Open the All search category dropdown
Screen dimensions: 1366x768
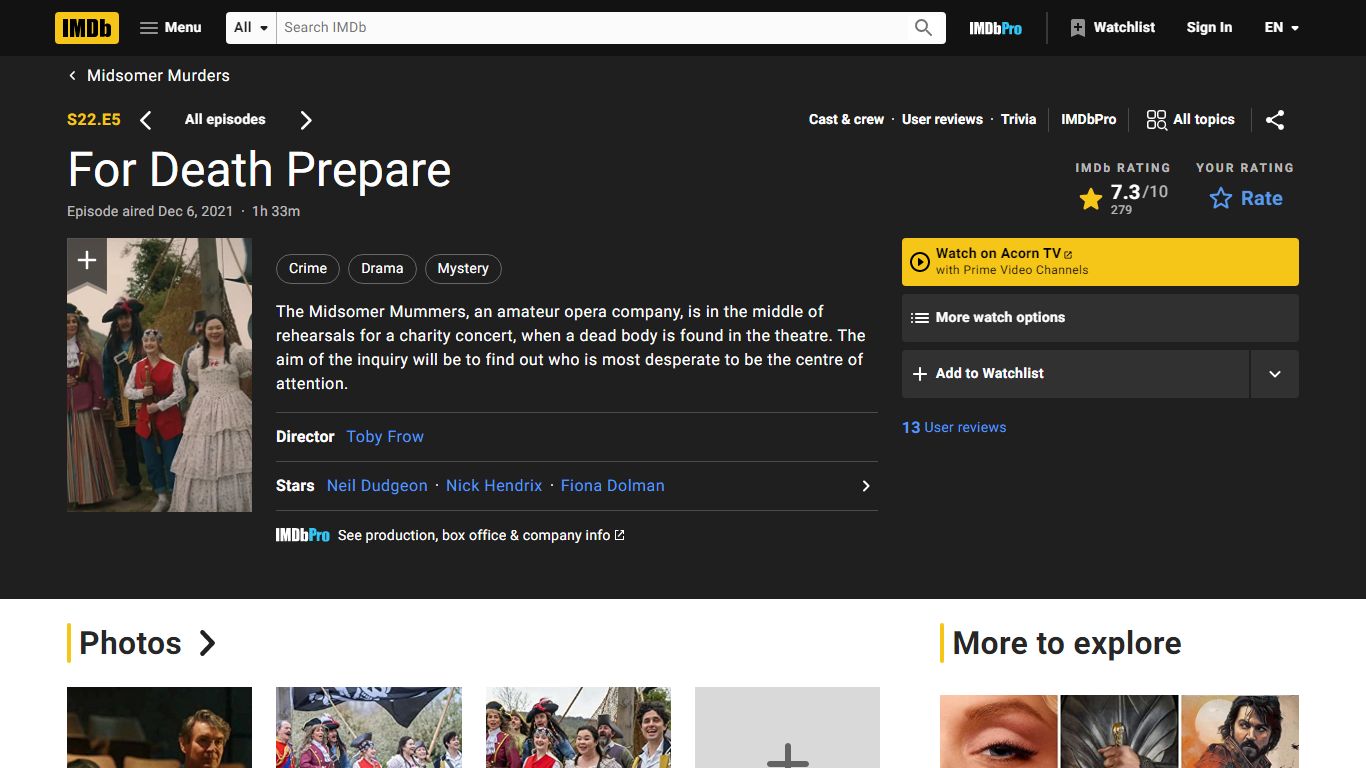coord(251,28)
